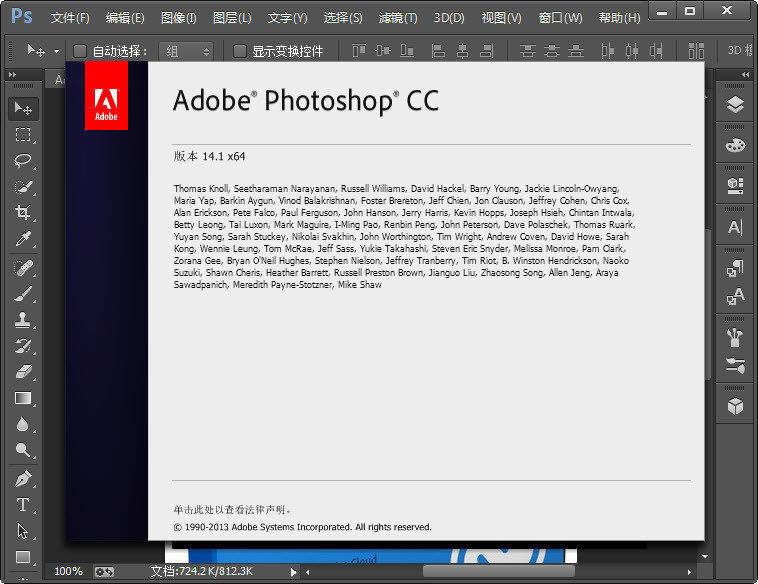Open the 选择(S) menu

343,18
